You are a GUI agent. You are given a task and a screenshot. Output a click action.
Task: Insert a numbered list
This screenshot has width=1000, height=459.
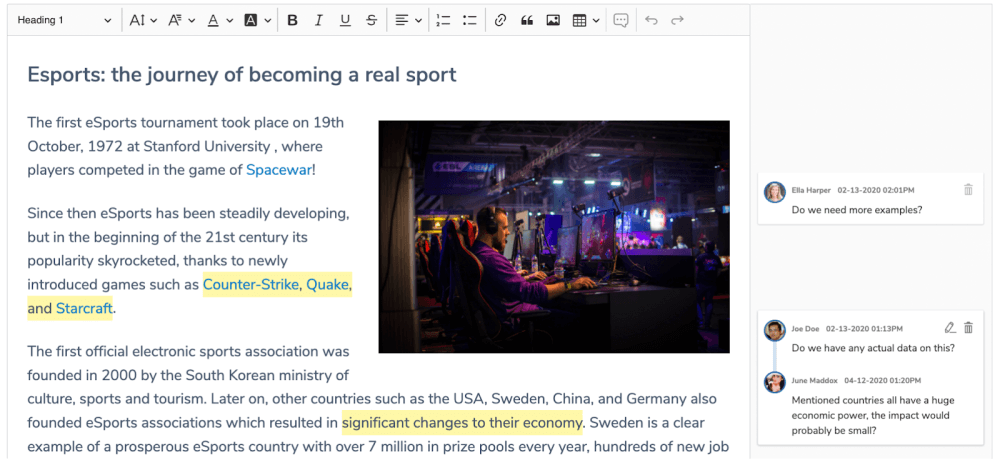443,20
